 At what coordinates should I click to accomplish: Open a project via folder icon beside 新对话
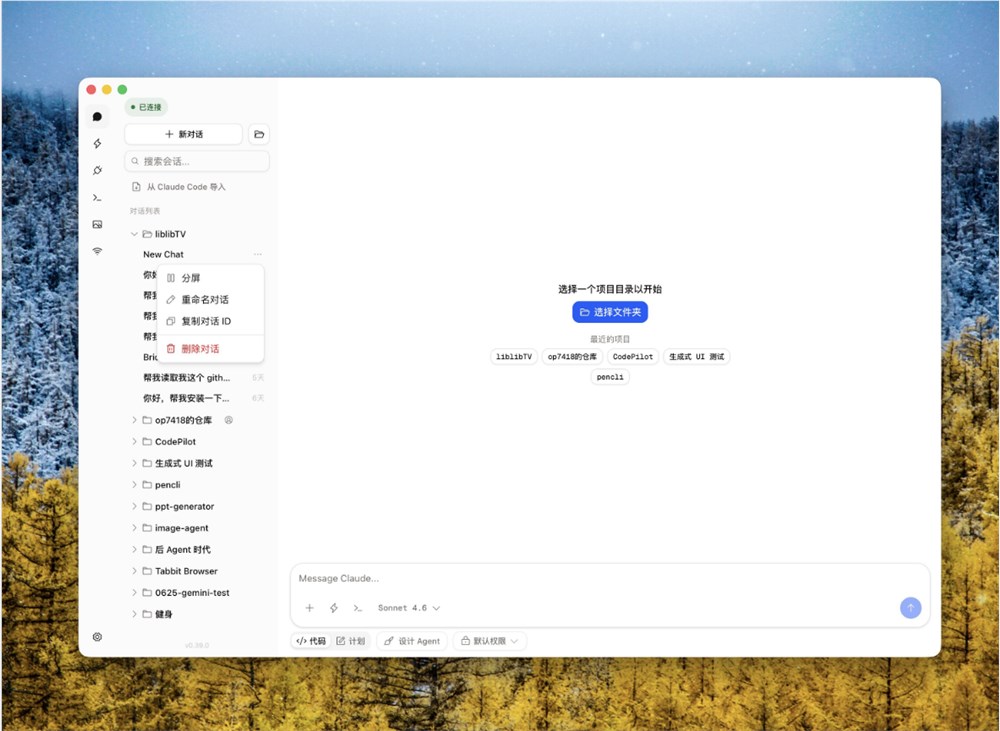259,133
